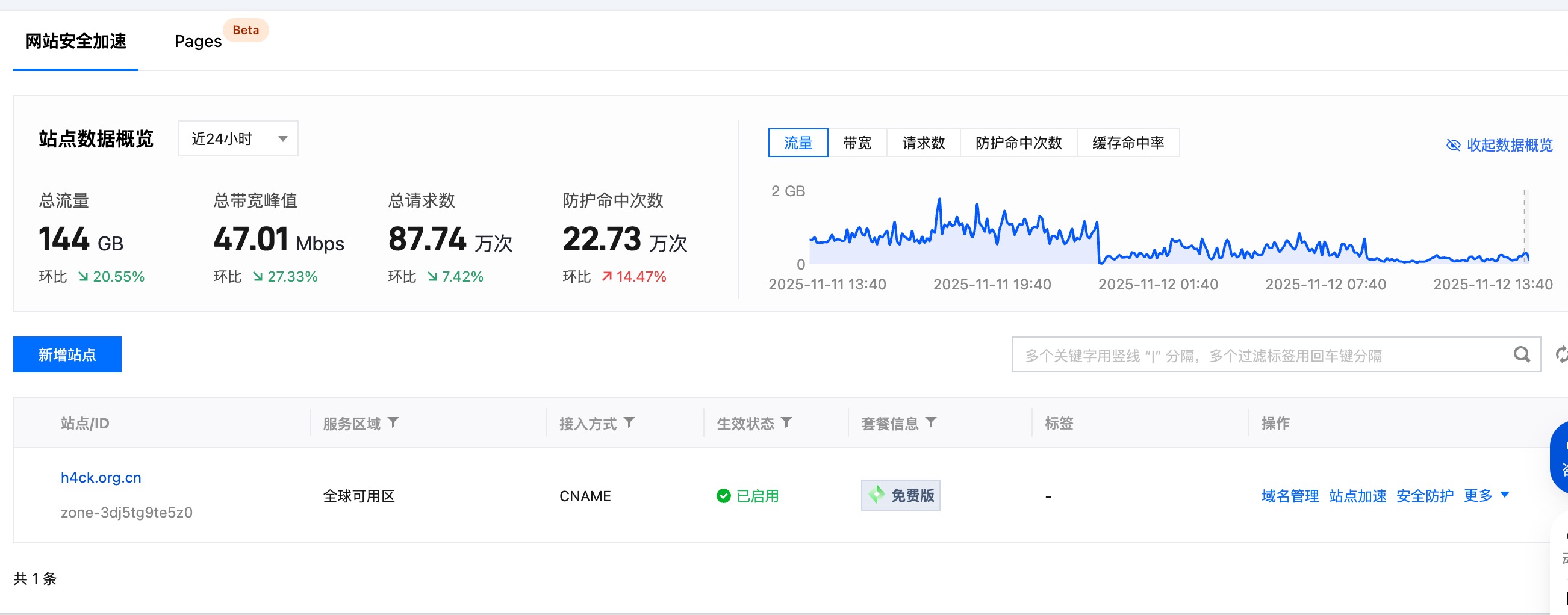Switch chart to 请求数 metric

pos(922,143)
